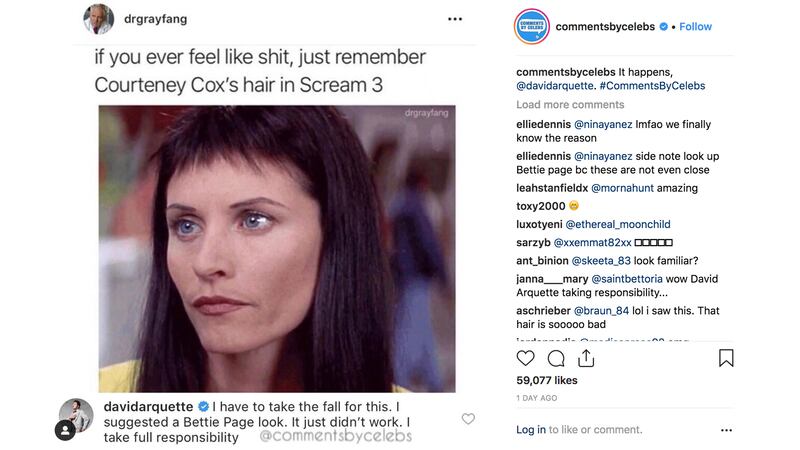Click the Log in link

(x=531, y=429)
